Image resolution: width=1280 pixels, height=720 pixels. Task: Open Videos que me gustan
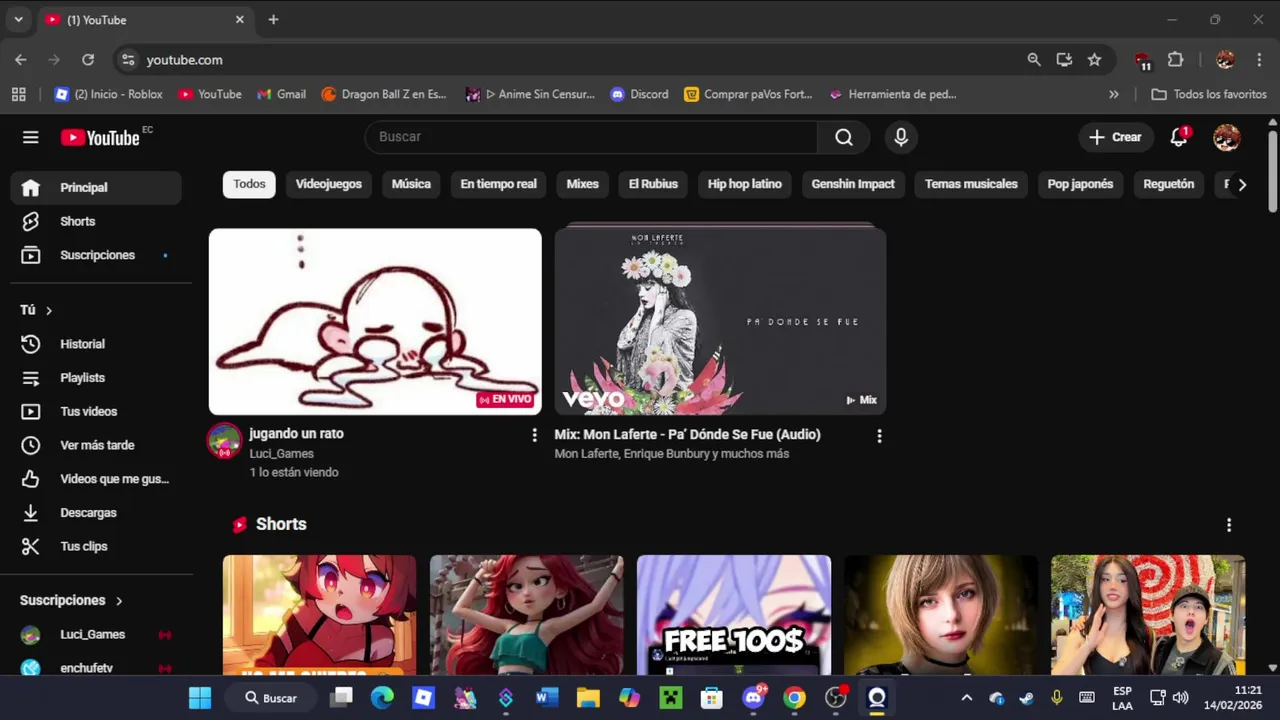tap(96, 479)
